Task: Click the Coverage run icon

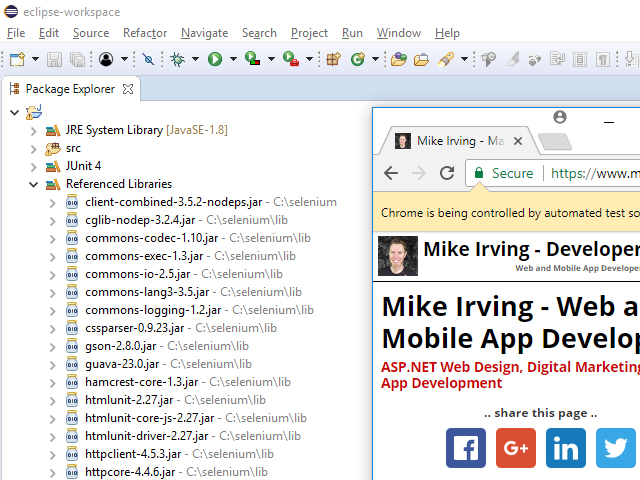Action: click(x=253, y=58)
